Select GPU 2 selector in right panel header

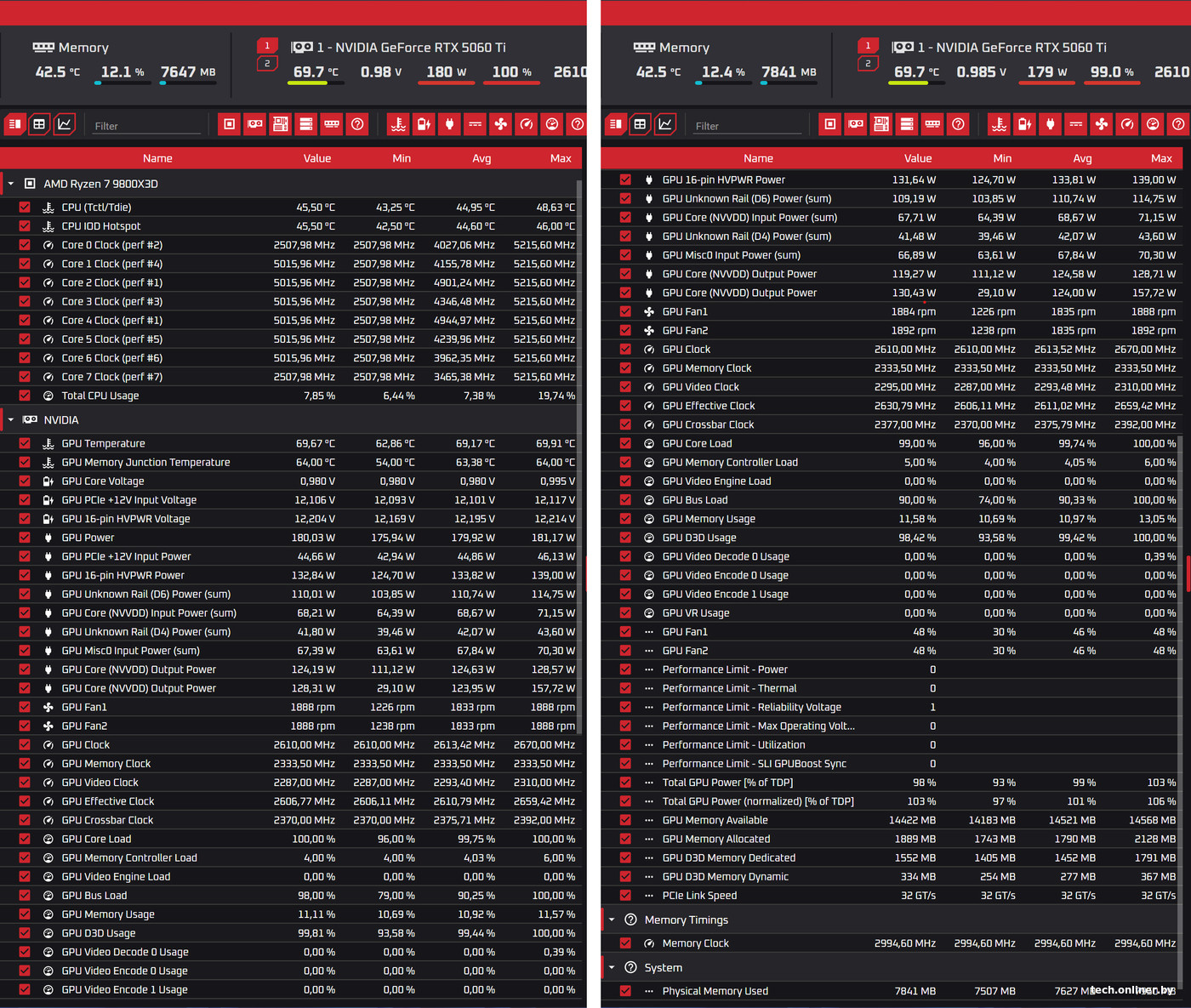[868, 63]
